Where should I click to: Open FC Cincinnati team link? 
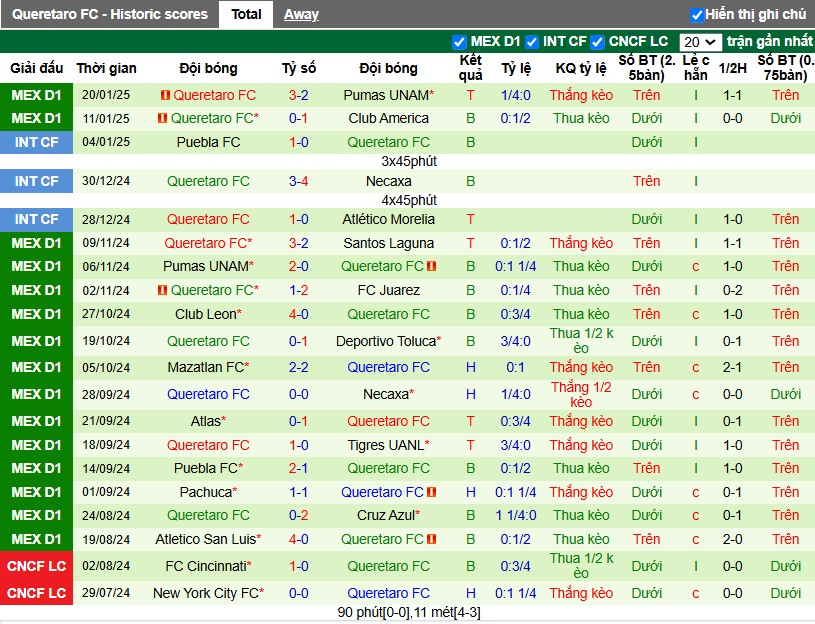pos(208,566)
